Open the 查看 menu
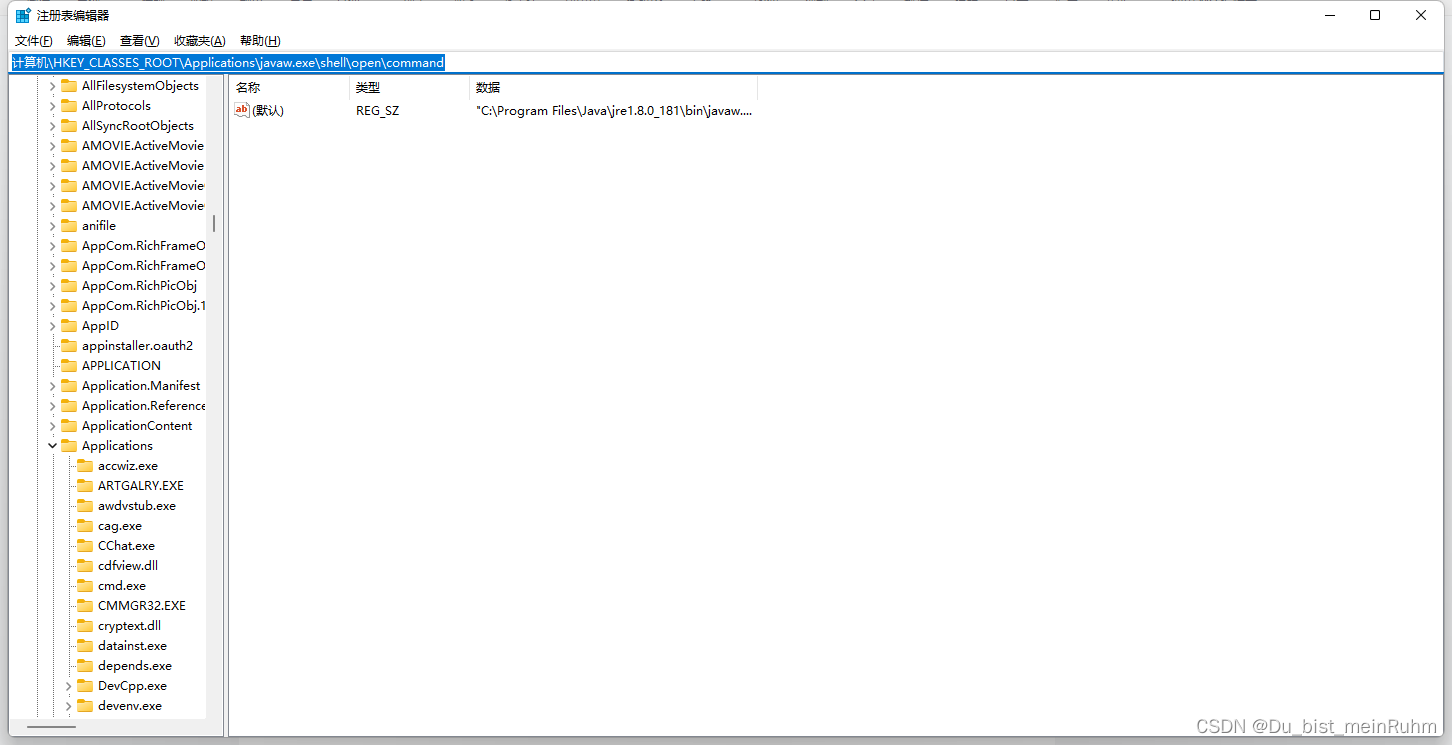The height and width of the screenshot is (745, 1452). point(138,40)
